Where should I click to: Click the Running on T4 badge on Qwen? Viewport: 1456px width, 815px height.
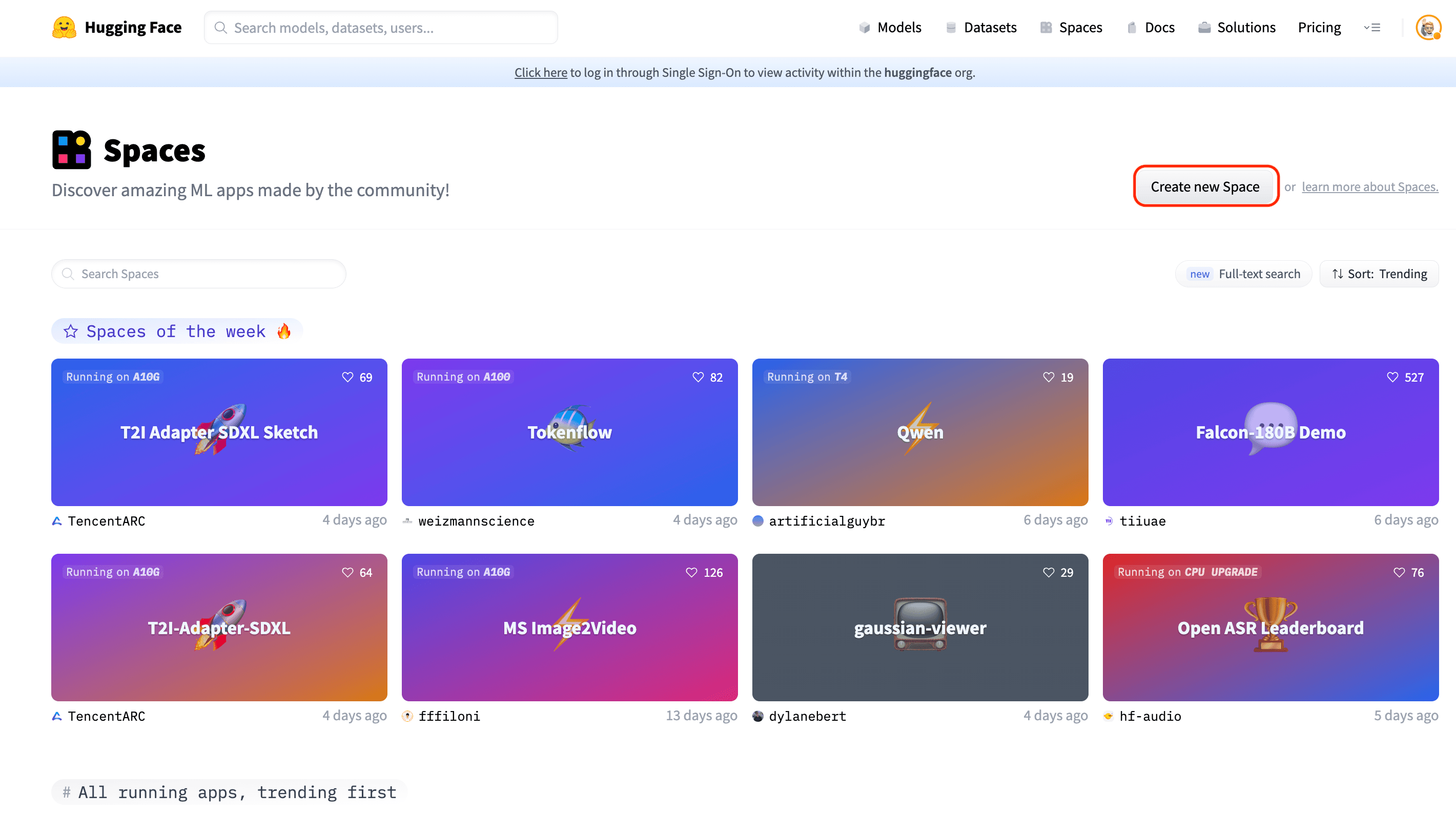pyautogui.click(x=807, y=377)
